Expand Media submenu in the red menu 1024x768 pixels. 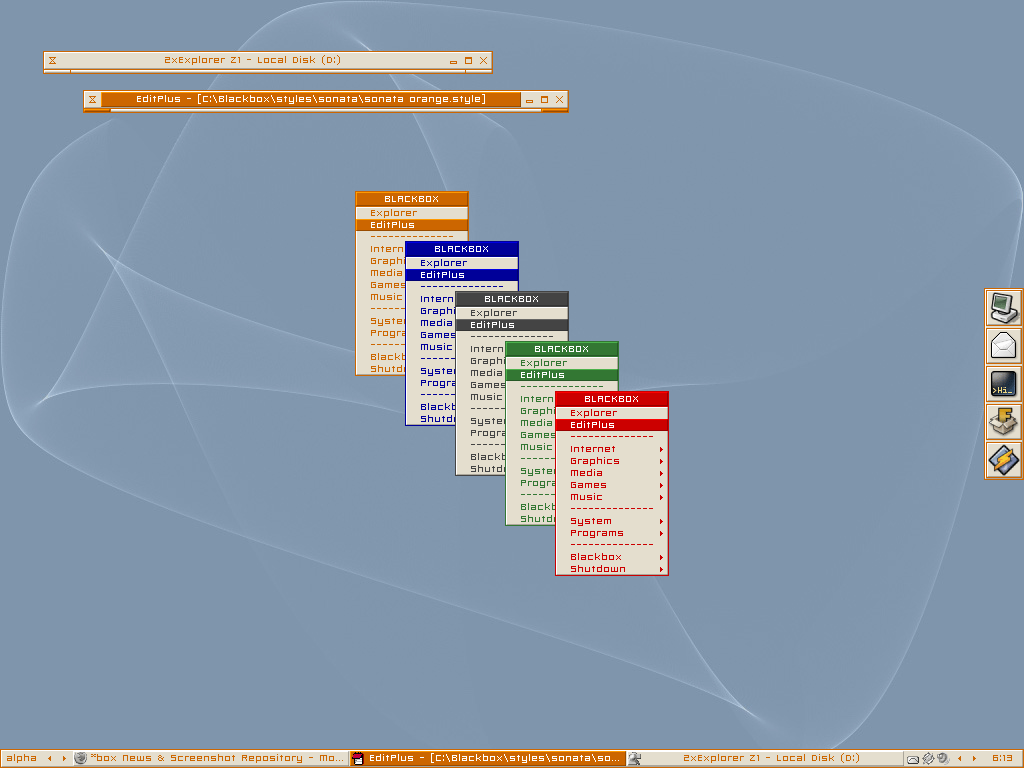[611, 473]
